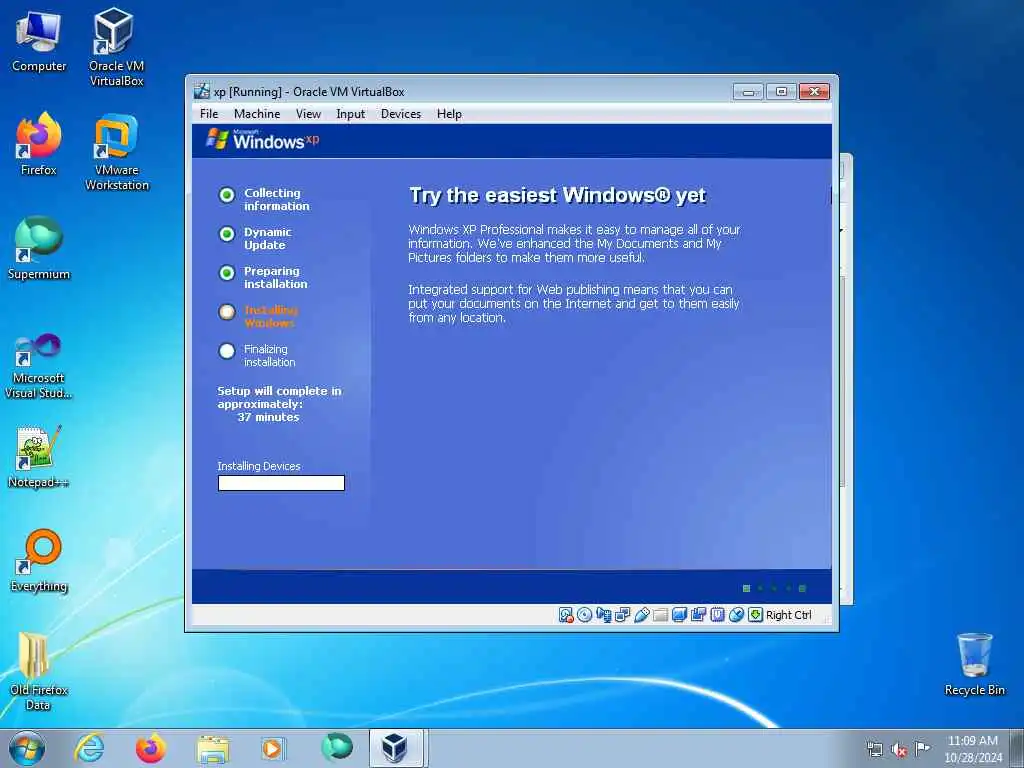Open the Action Center flag tray icon
1024x768 pixels.
[x=922, y=748]
